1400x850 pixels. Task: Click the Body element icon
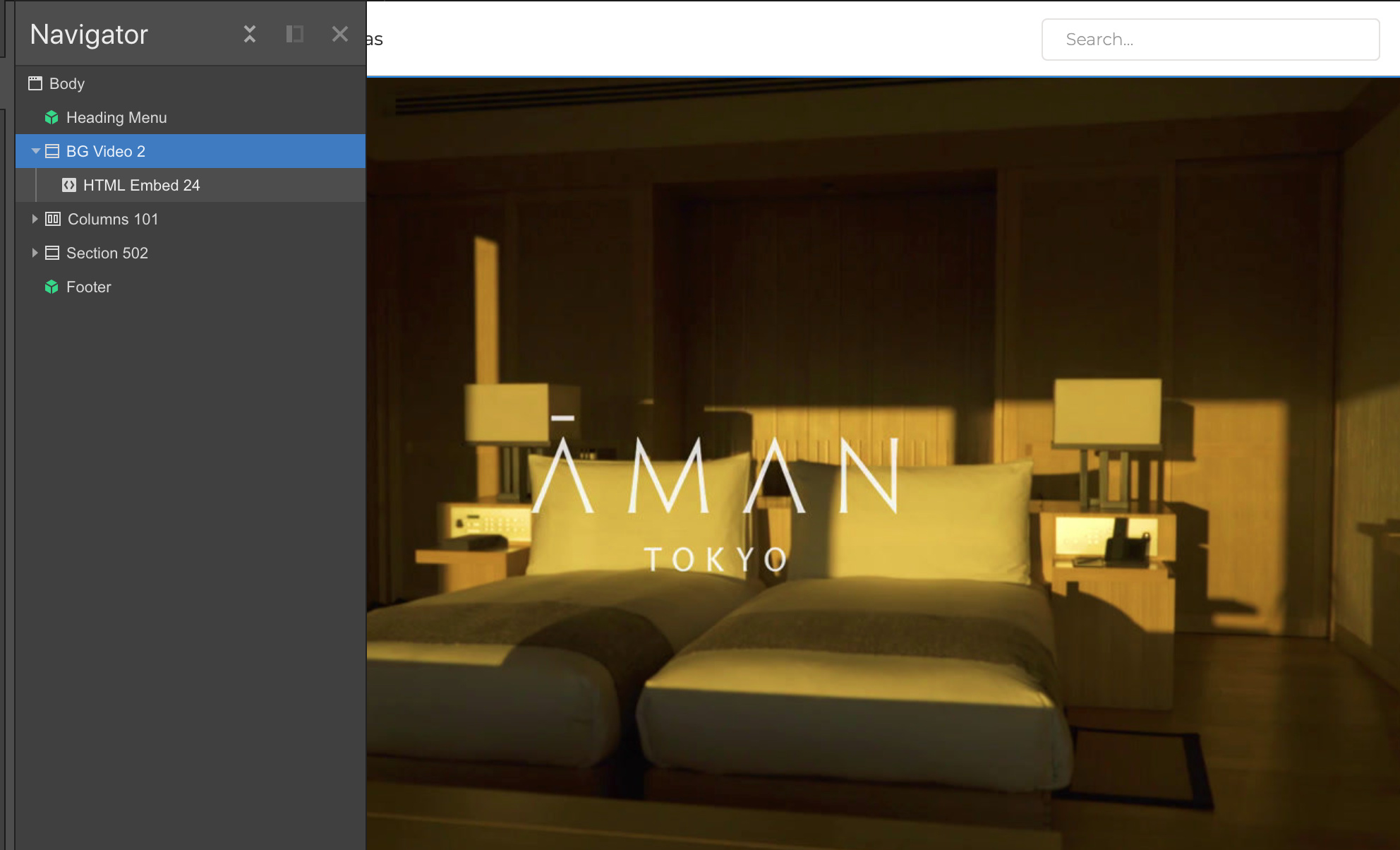[x=35, y=83]
